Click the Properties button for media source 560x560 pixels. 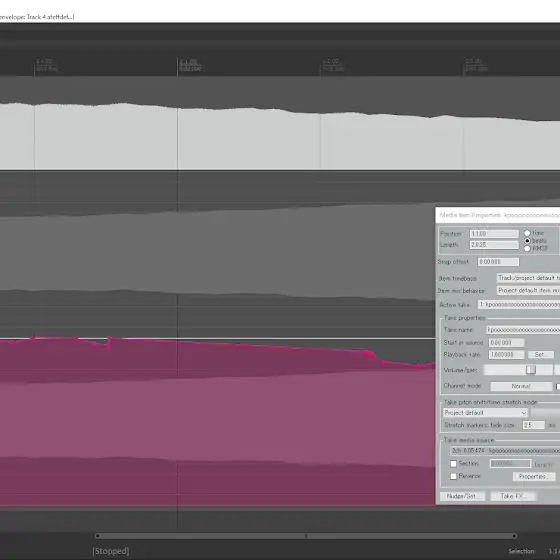pyautogui.click(x=534, y=476)
